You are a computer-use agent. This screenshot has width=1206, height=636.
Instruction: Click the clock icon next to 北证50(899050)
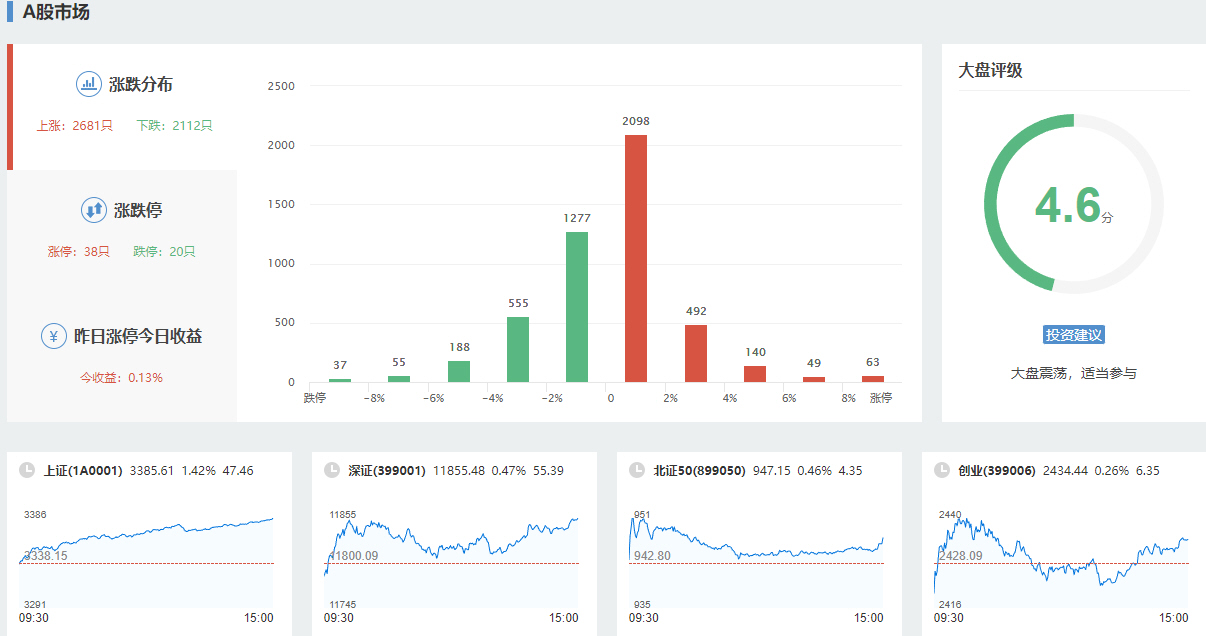tap(637, 470)
